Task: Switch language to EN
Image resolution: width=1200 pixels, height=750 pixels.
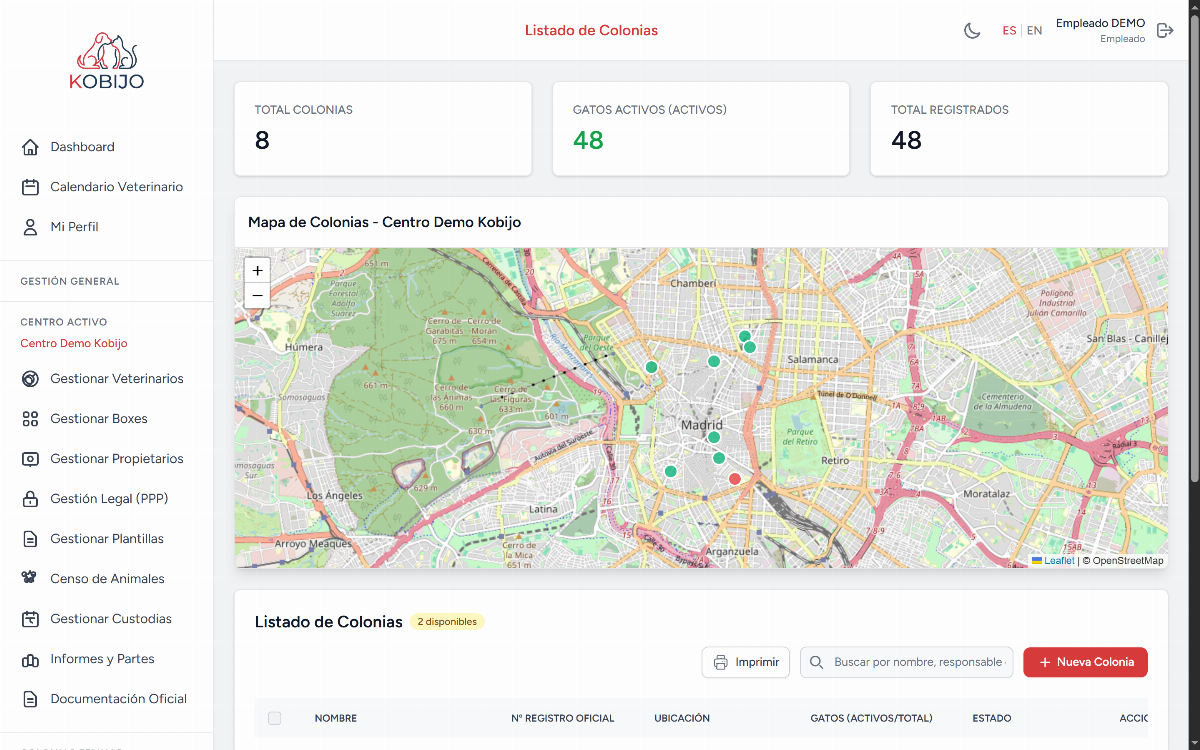Action: tap(1035, 30)
